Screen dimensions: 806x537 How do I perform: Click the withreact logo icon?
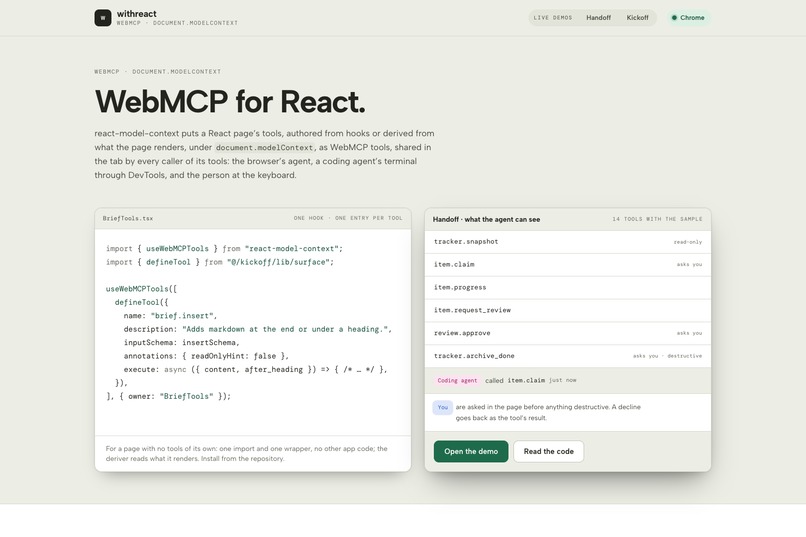tap(103, 17)
